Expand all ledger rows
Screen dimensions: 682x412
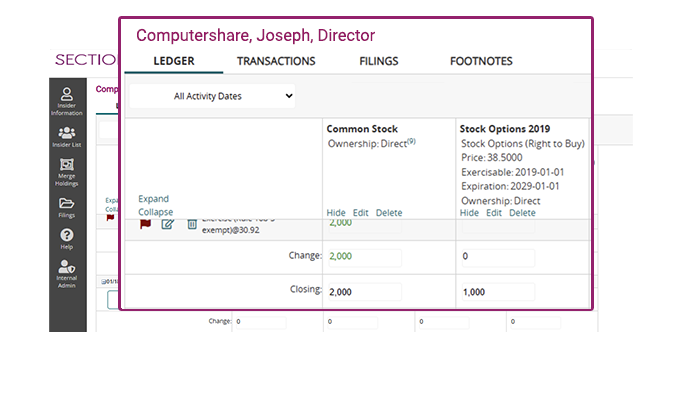coord(154,199)
